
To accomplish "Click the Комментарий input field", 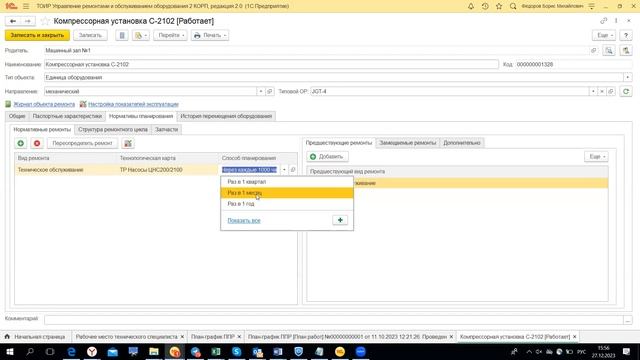I will [x=333, y=320].
